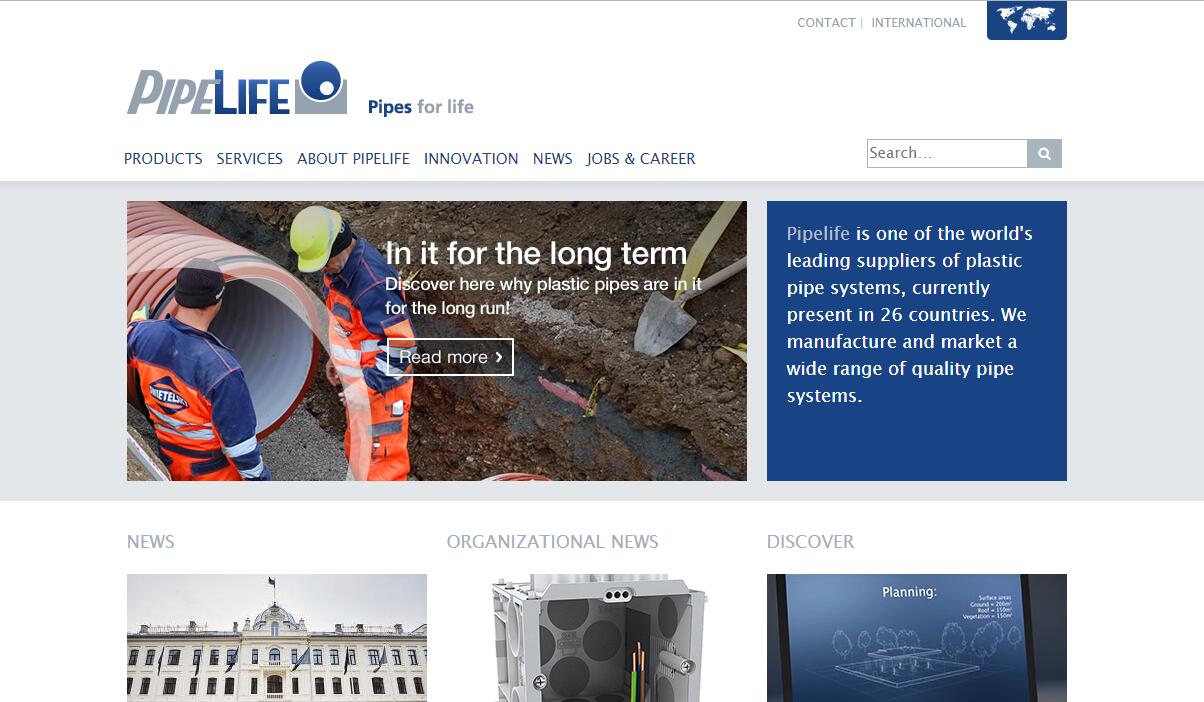Click the Contact link

coord(826,22)
